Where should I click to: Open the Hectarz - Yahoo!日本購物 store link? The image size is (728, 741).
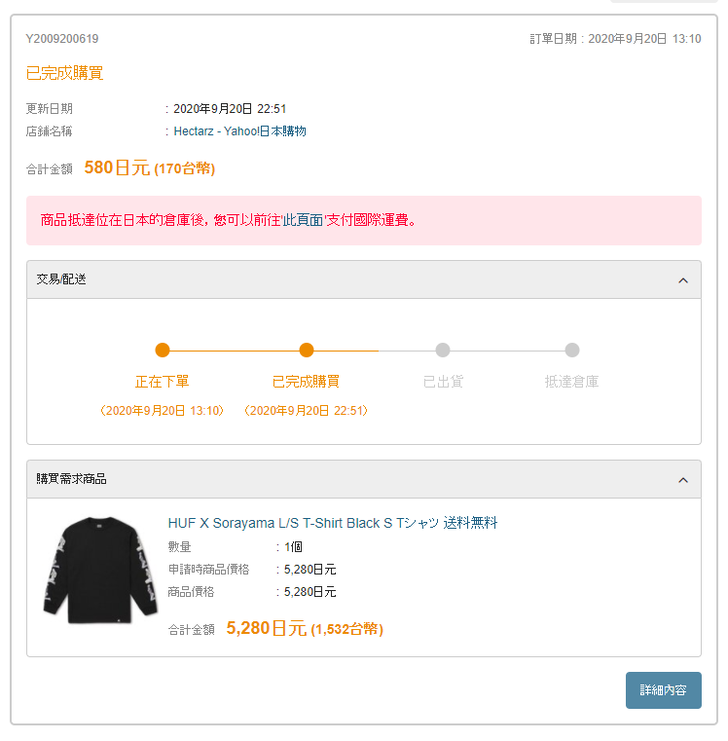240,131
